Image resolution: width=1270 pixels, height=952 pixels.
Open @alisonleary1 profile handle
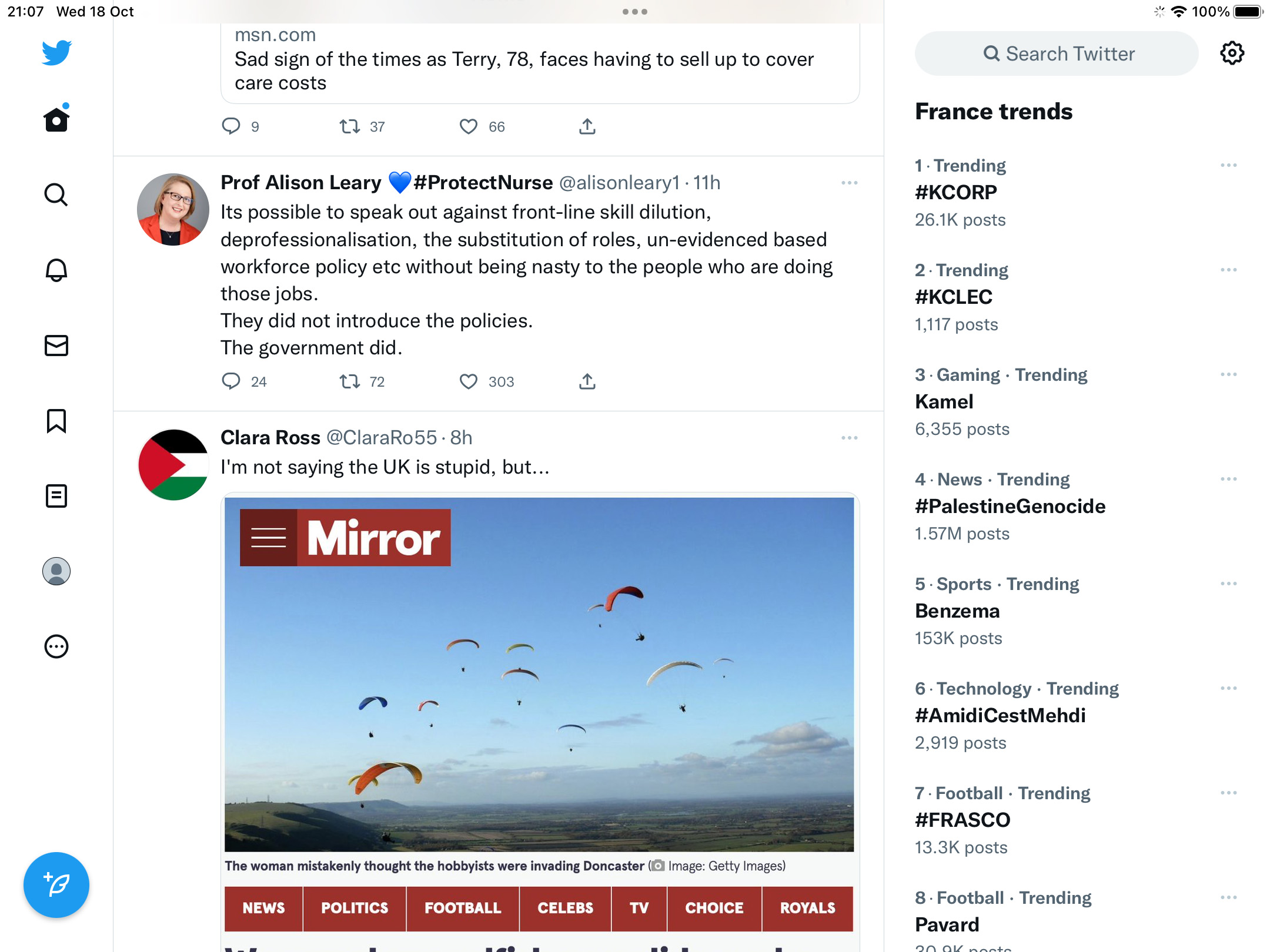[x=619, y=183]
